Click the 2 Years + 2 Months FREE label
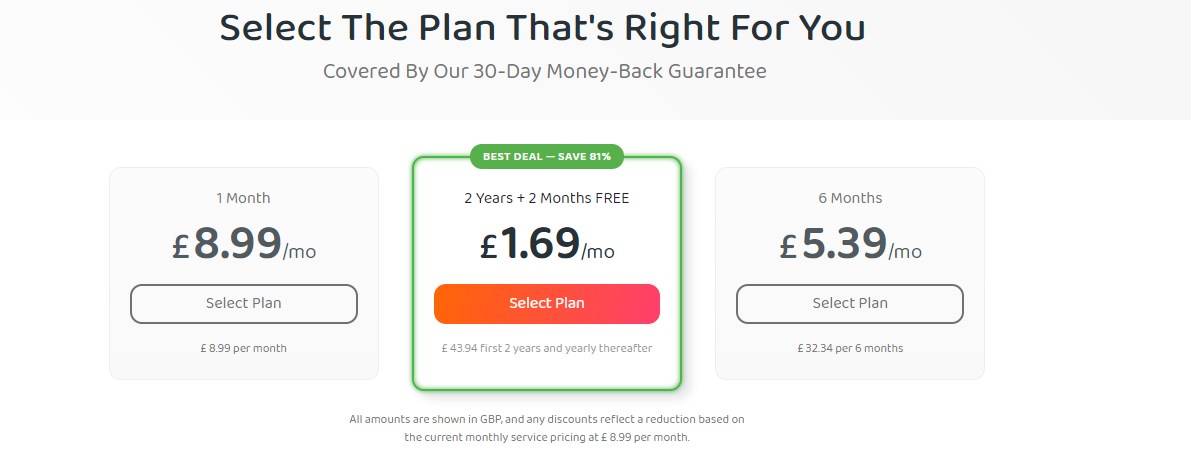The image size is (1191, 466). (x=546, y=198)
